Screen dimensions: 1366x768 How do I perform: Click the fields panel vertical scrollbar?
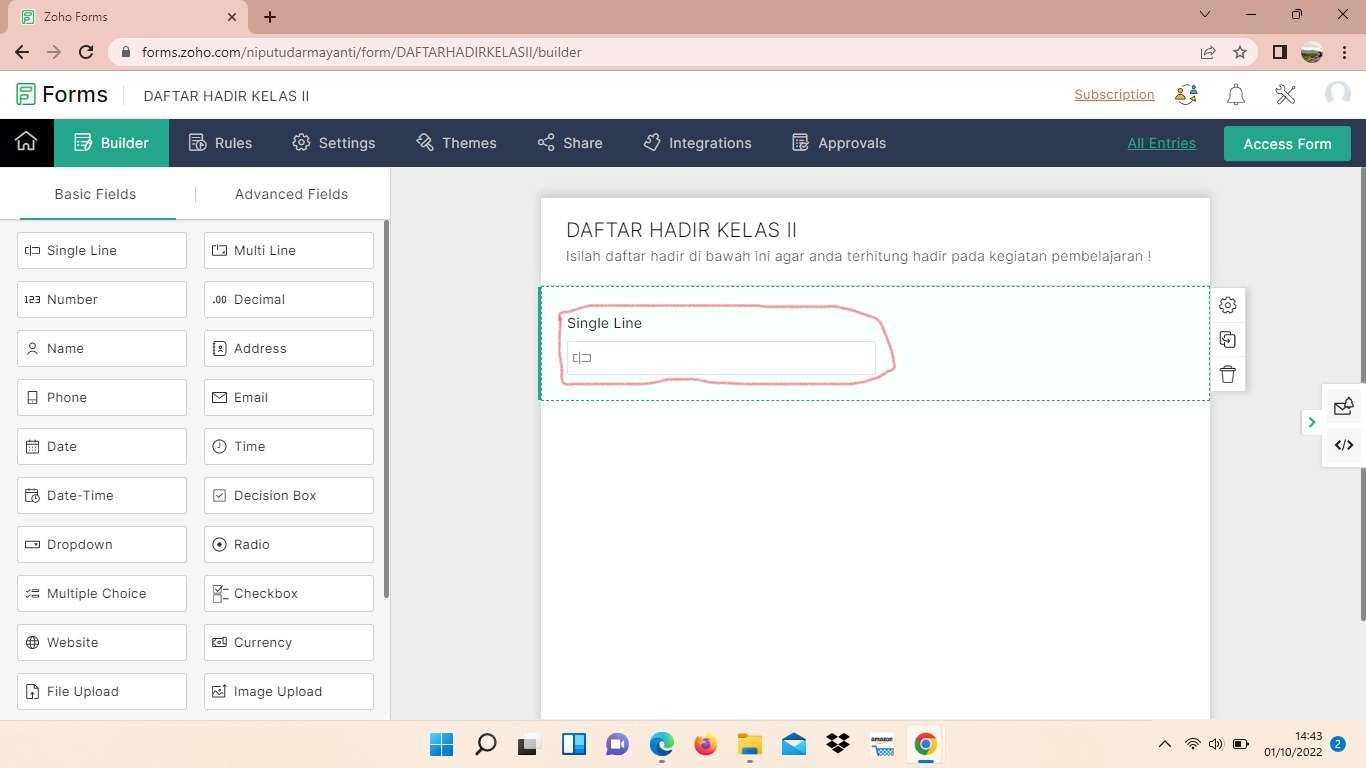(x=386, y=410)
